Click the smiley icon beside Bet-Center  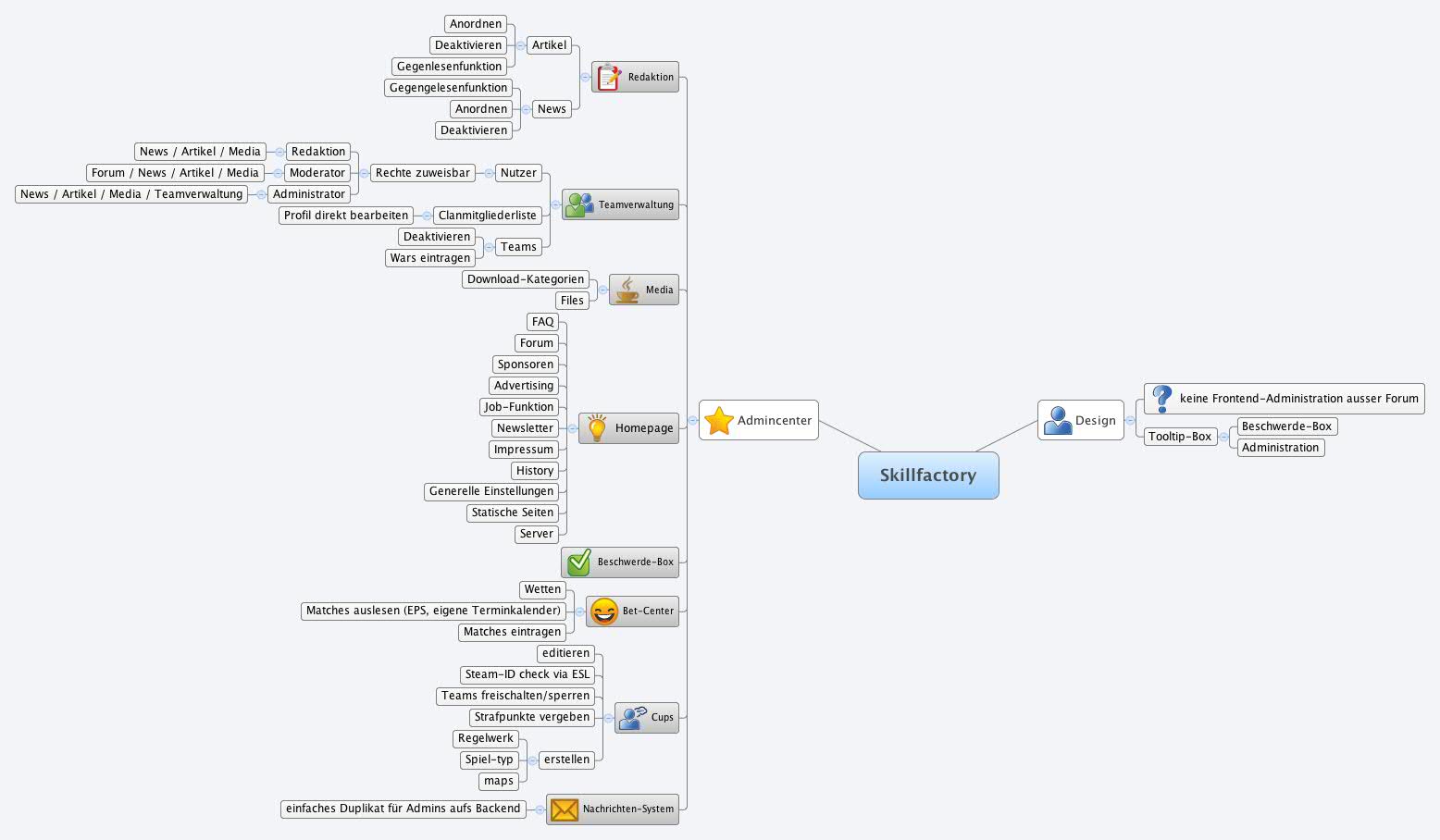coord(603,611)
